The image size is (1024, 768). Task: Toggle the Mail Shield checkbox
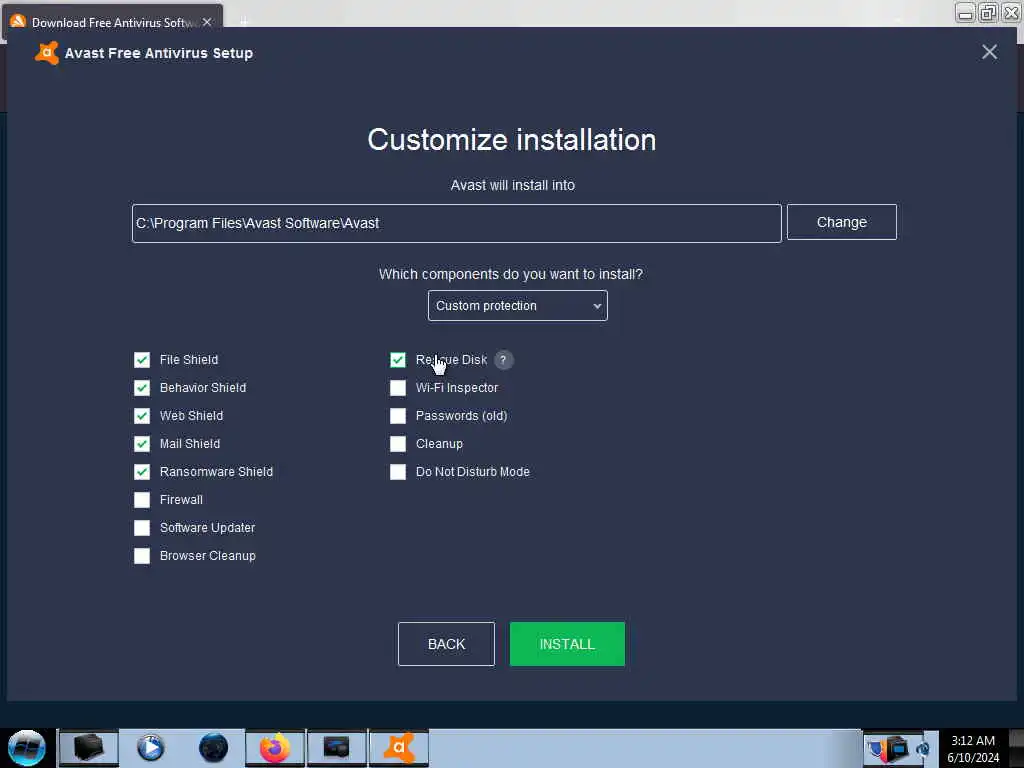(x=142, y=444)
